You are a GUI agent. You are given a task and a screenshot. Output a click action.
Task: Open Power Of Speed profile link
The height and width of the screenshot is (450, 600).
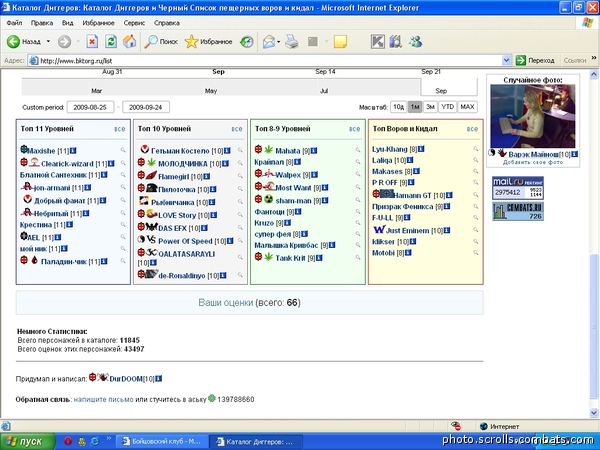[x=185, y=241]
